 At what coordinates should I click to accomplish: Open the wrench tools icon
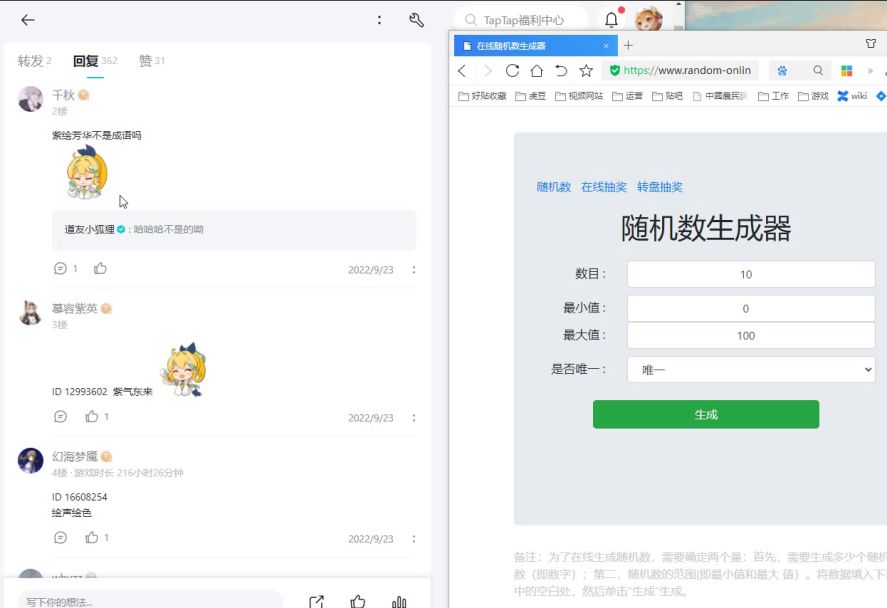tap(417, 20)
